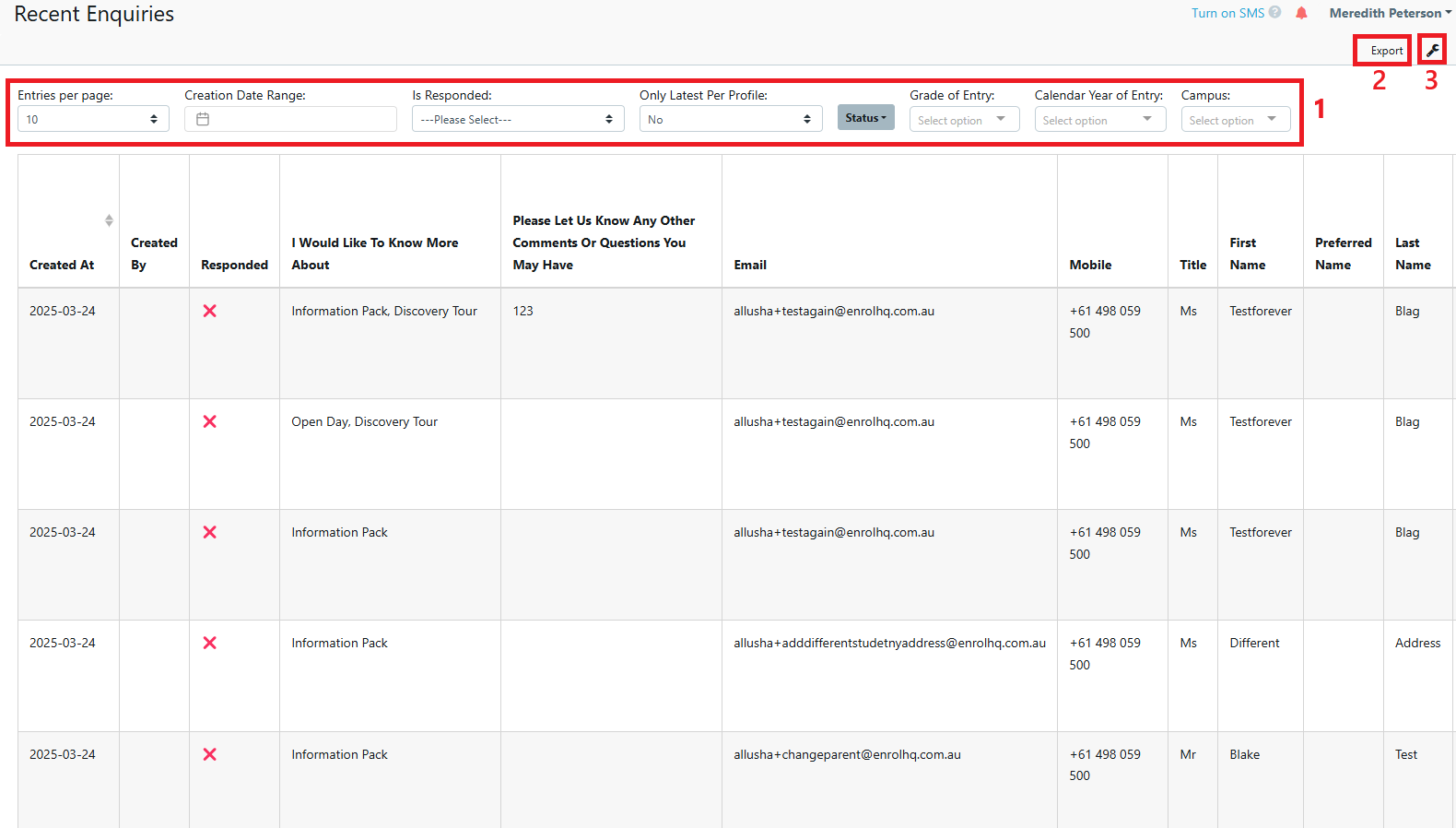Open Grade of Entry select option
The width and height of the screenshot is (1456, 828).
point(963,120)
